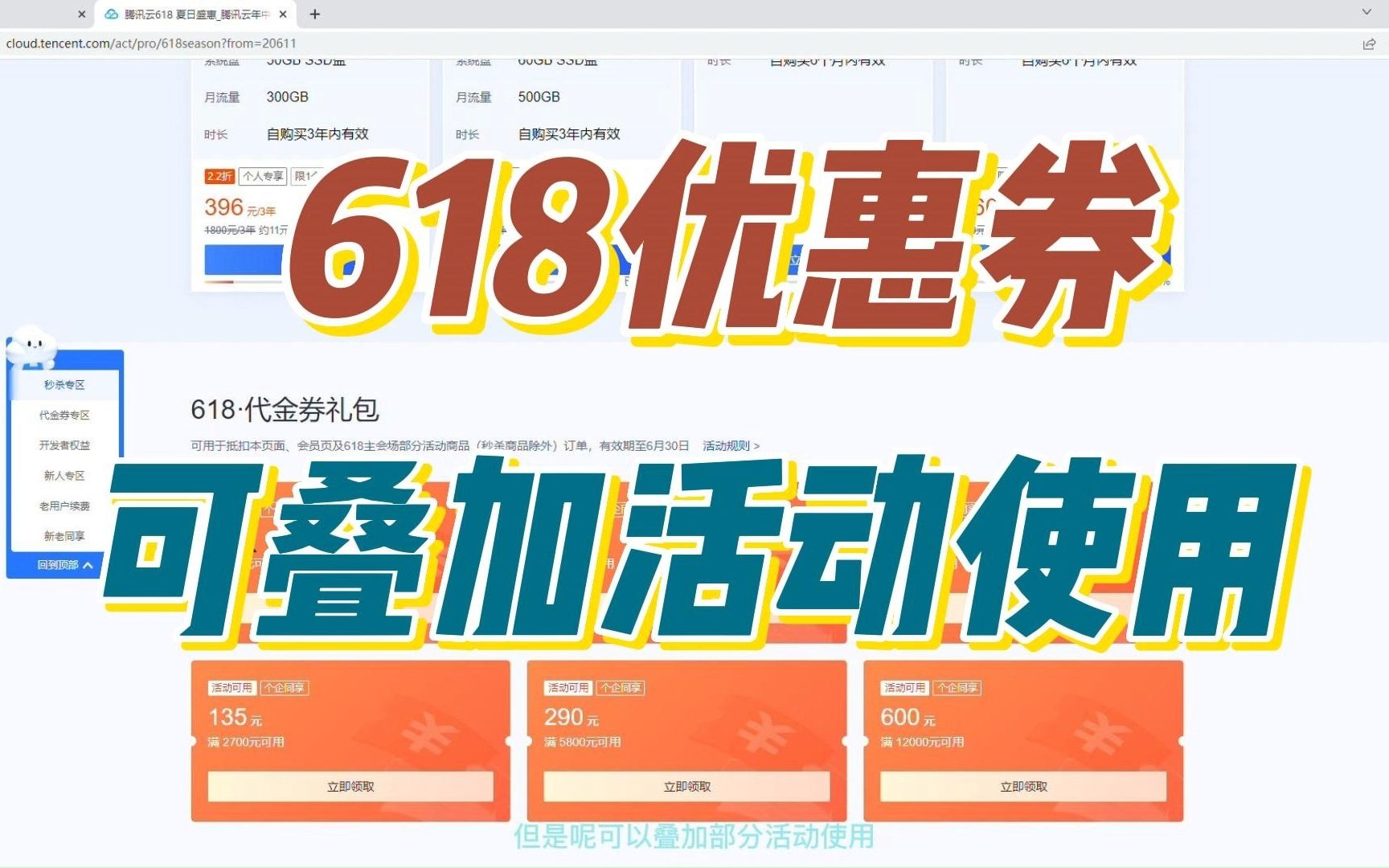
Task: Claim the 600元 voucher with 立即领取
Action: pos(1023,787)
